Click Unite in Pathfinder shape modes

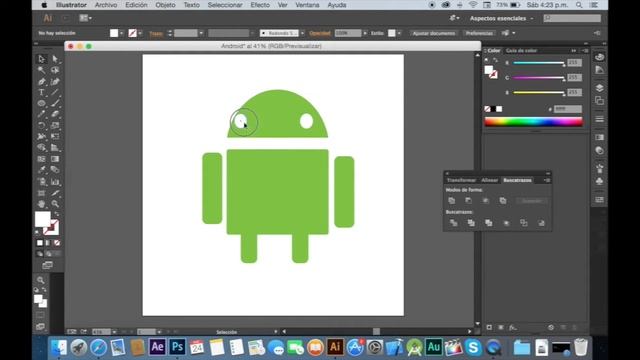[x=452, y=200]
